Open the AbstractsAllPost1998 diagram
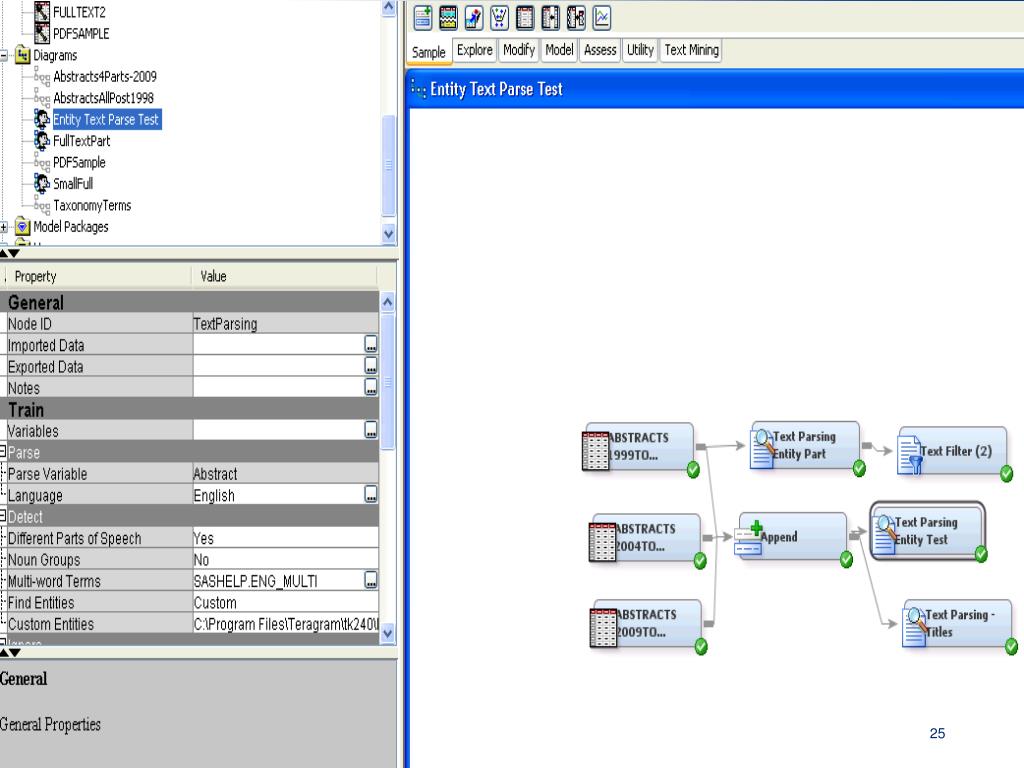1024x768 pixels. (x=103, y=98)
